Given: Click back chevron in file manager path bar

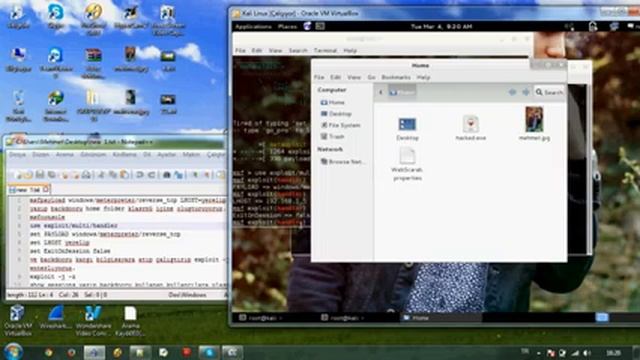Looking at the screenshot, I should coord(380,92).
